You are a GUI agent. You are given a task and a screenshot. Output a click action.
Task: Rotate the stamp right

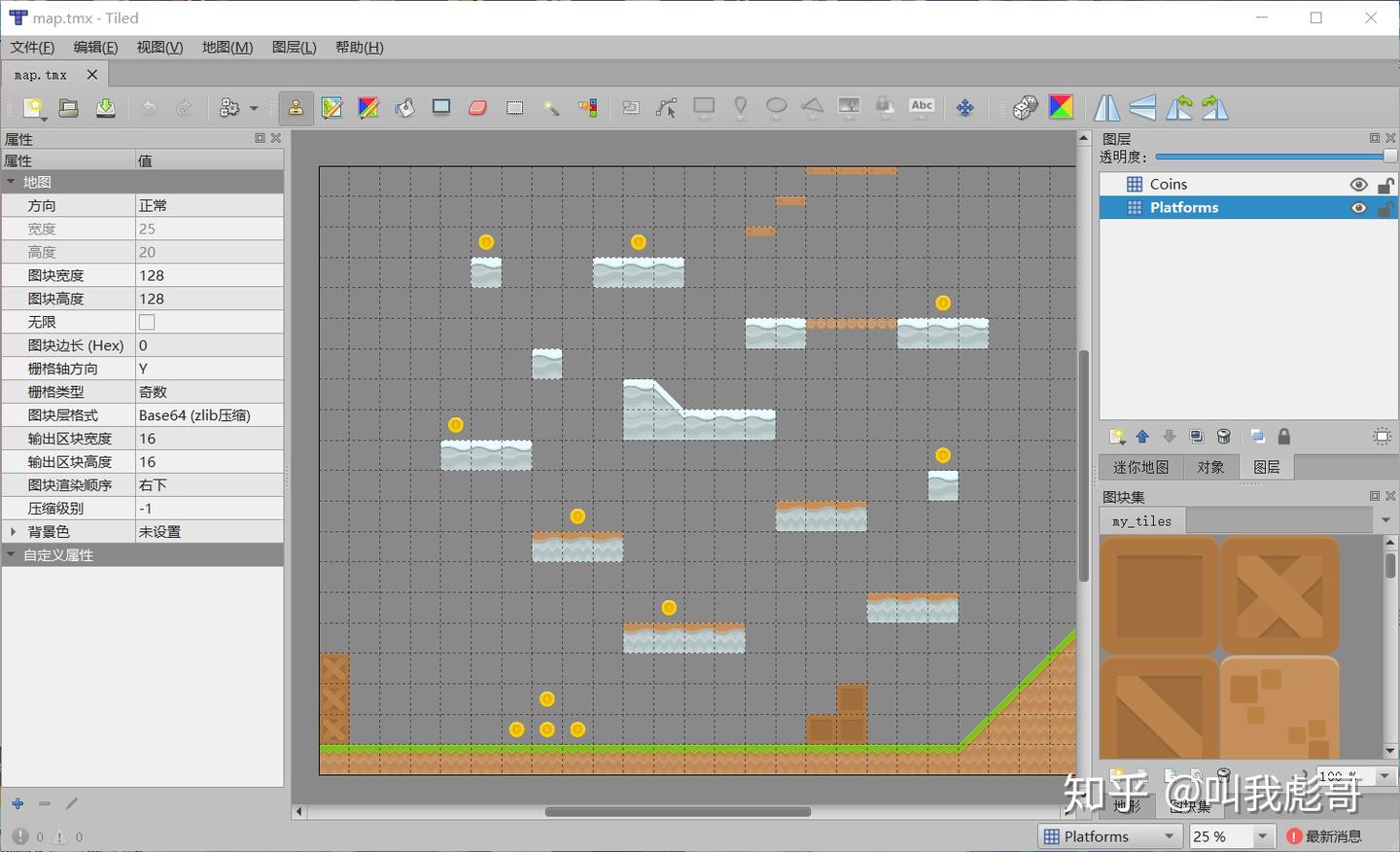[x=1215, y=108]
